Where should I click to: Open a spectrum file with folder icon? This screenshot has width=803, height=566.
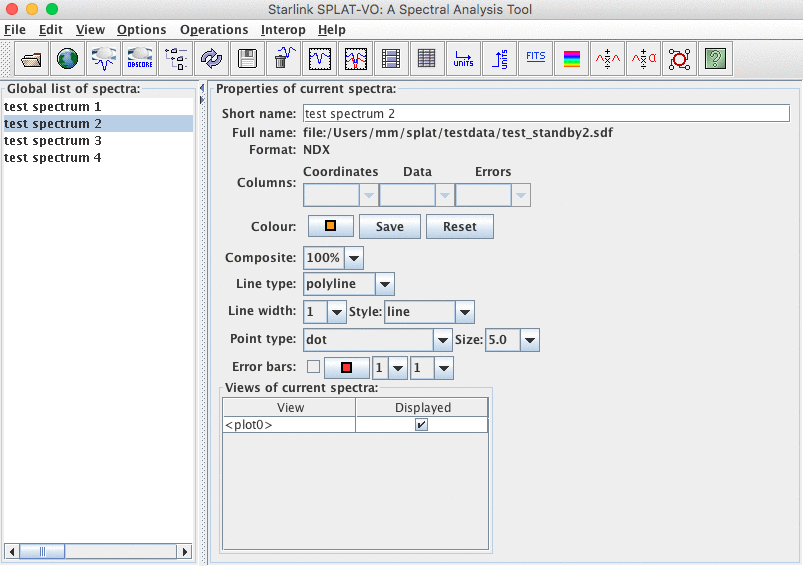point(31,59)
